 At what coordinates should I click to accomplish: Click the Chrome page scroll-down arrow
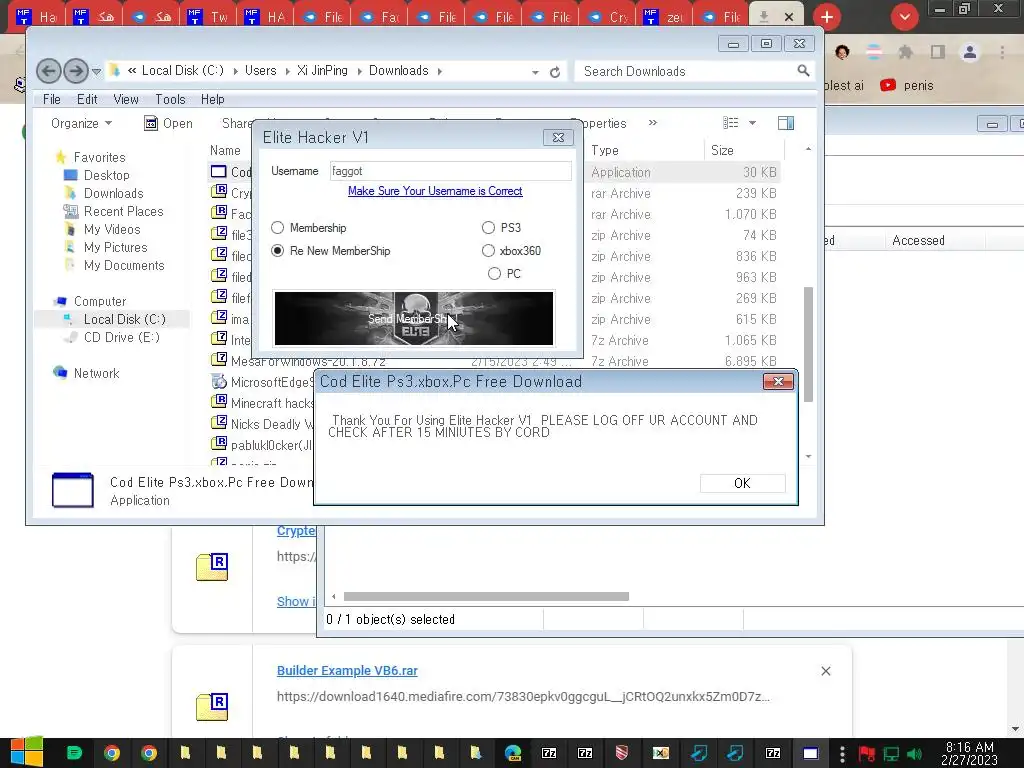pos(1015,729)
